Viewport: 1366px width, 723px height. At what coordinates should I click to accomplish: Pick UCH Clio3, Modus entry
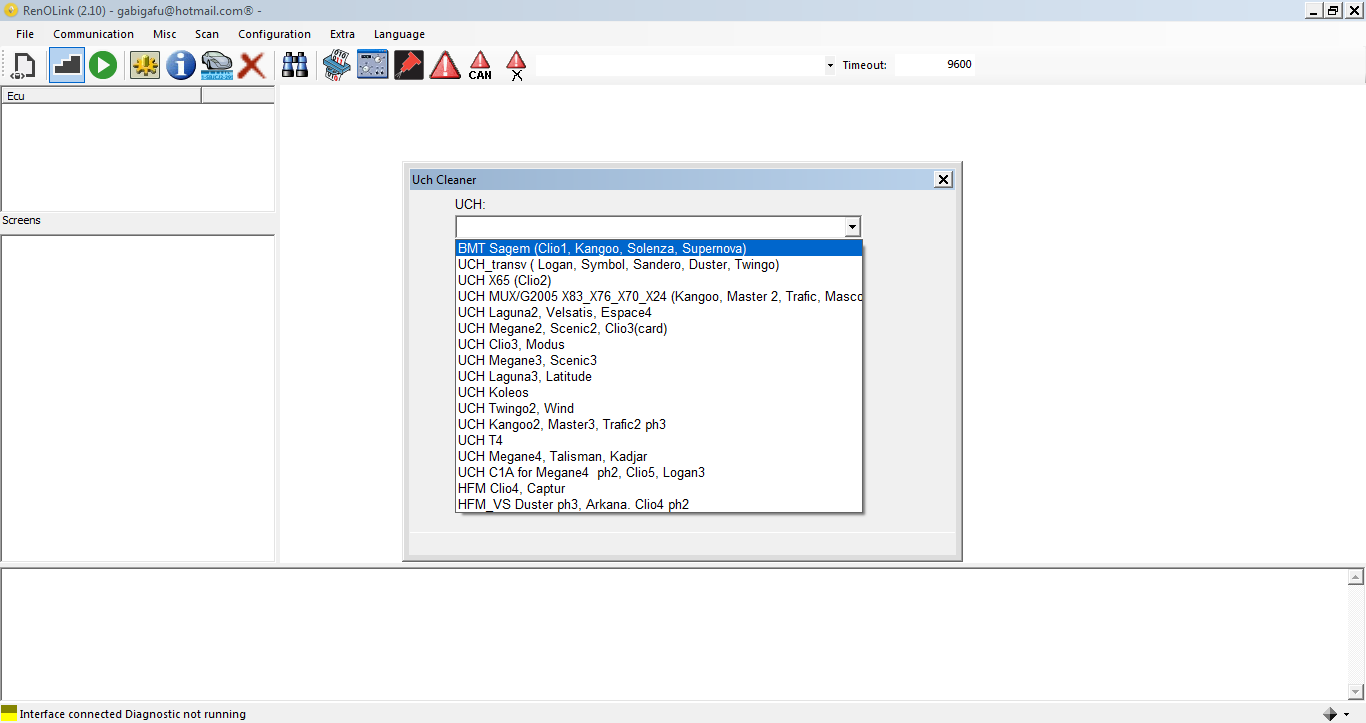pyautogui.click(x=659, y=344)
